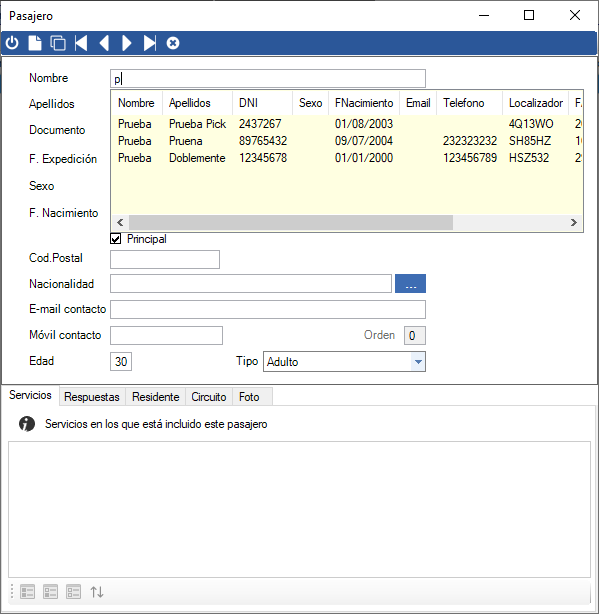This screenshot has height=614, width=599.
Task: Click the E-mail contacto field
Action: (268, 310)
